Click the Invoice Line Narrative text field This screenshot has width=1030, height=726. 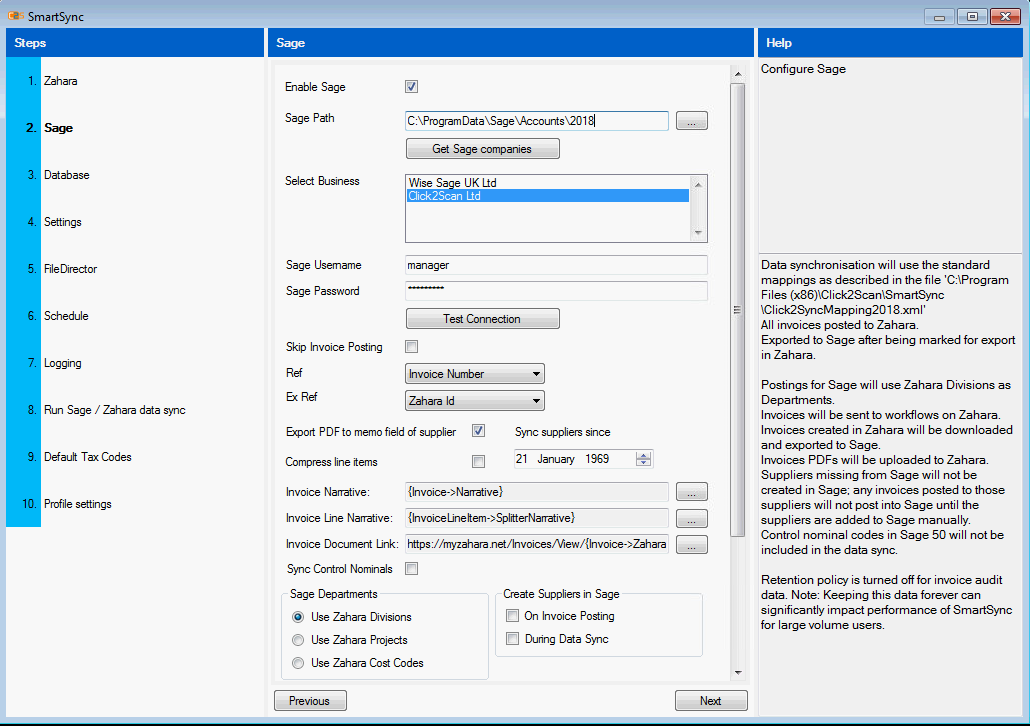click(x=537, y=518)
